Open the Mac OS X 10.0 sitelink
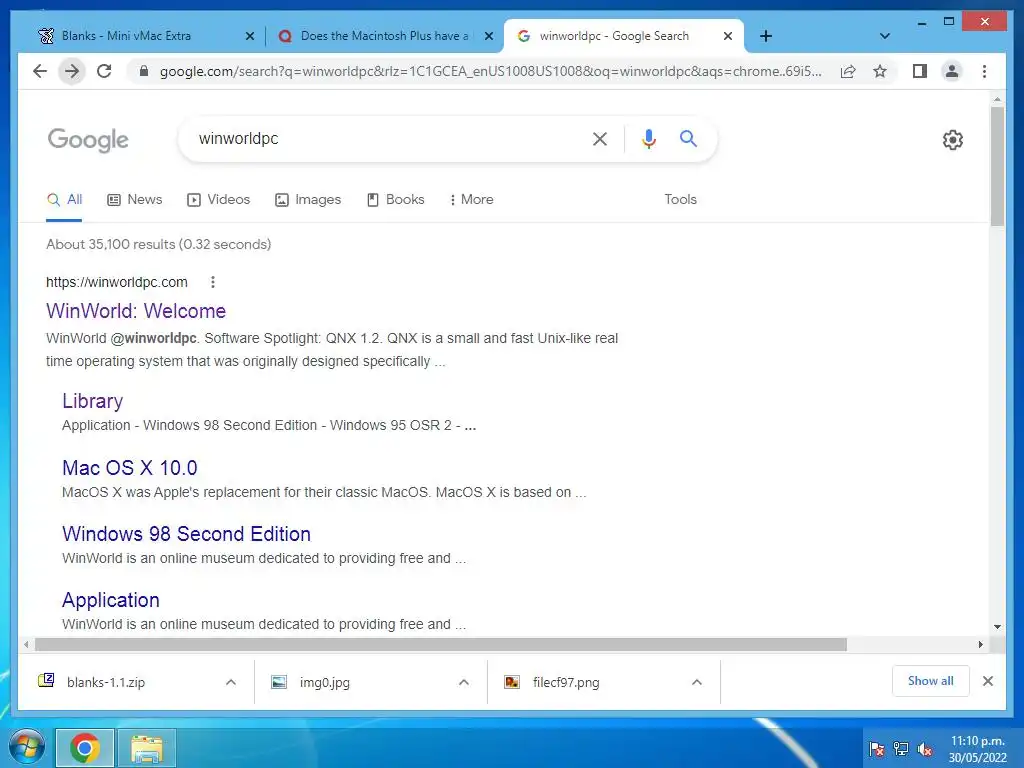This screenshot has height=768, width=1024. click(x=129, y=468)
